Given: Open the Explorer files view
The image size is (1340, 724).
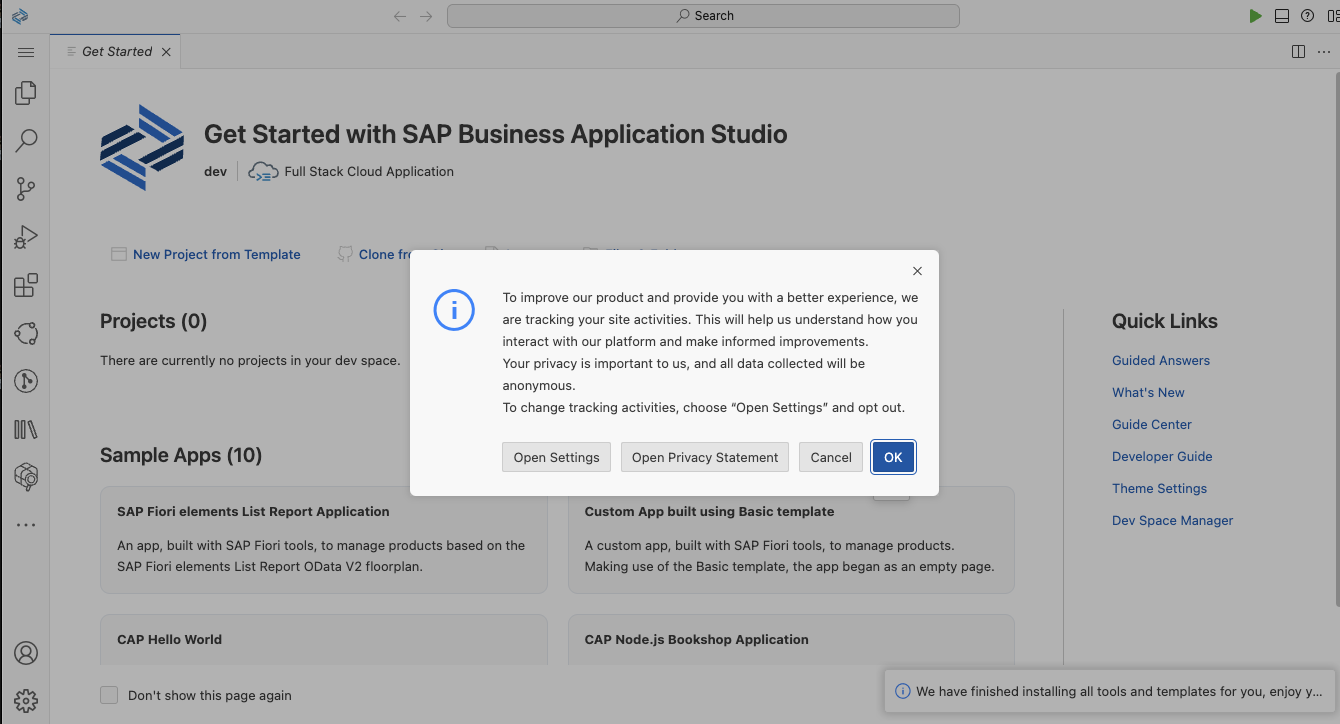Looking at the screenshot, I should coord(26,93).
